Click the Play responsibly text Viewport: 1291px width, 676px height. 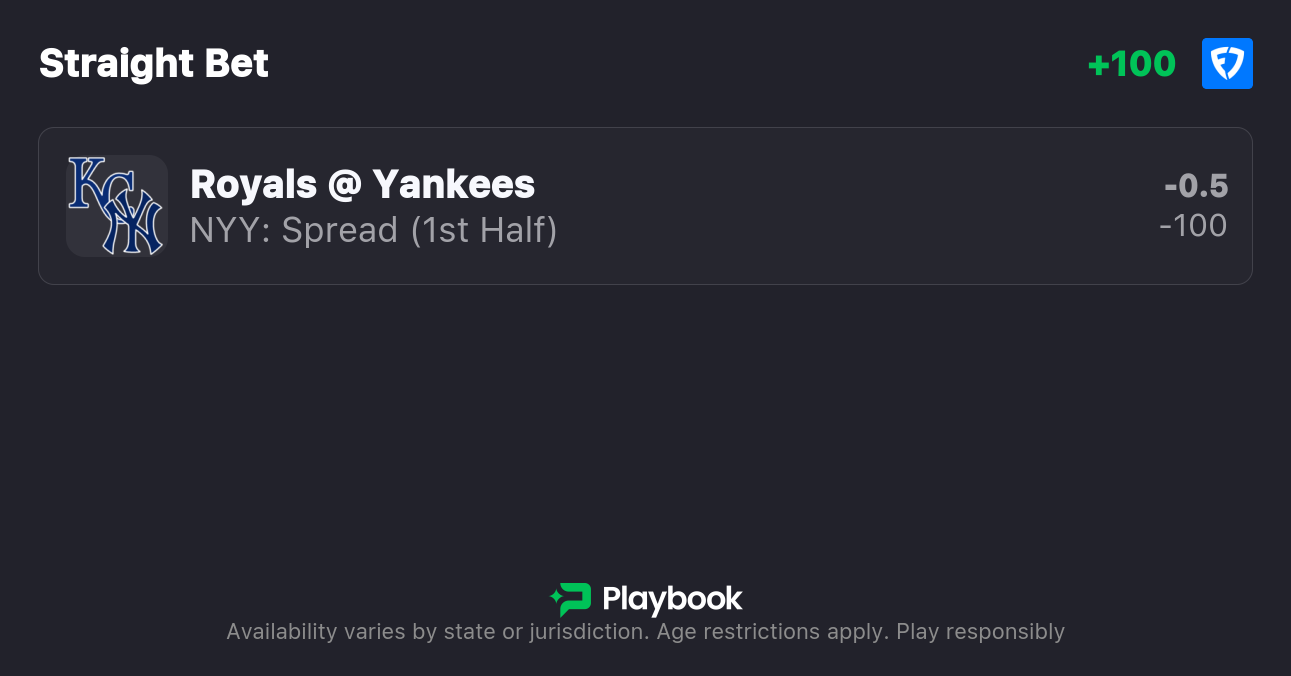pos(980,632)
